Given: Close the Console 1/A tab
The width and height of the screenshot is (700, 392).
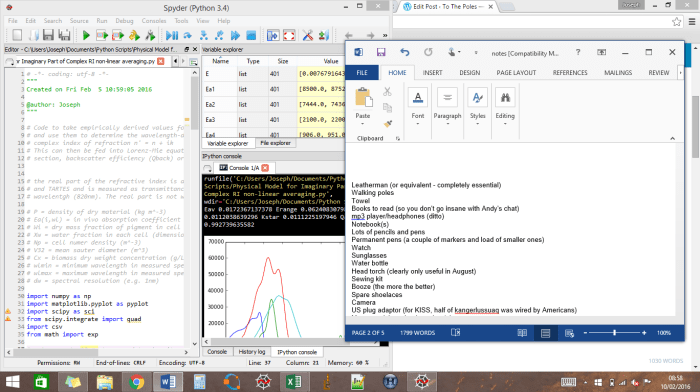Looking at the screenshot, I should pyautogui.click(x=265, y=168).
